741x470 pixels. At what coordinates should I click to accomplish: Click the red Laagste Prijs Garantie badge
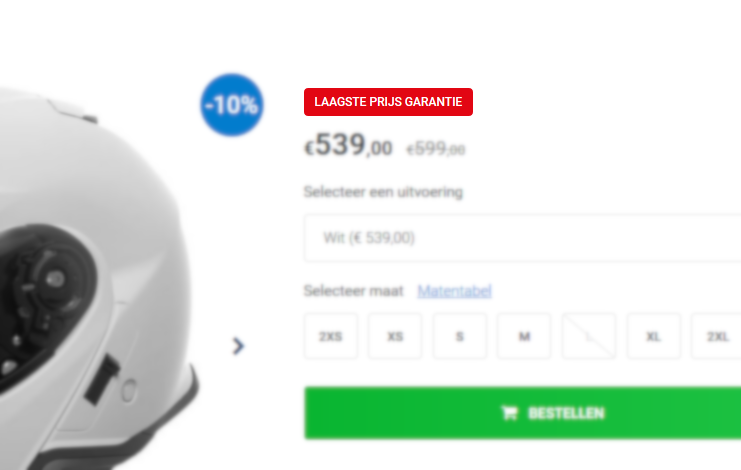tap(388, 102)
